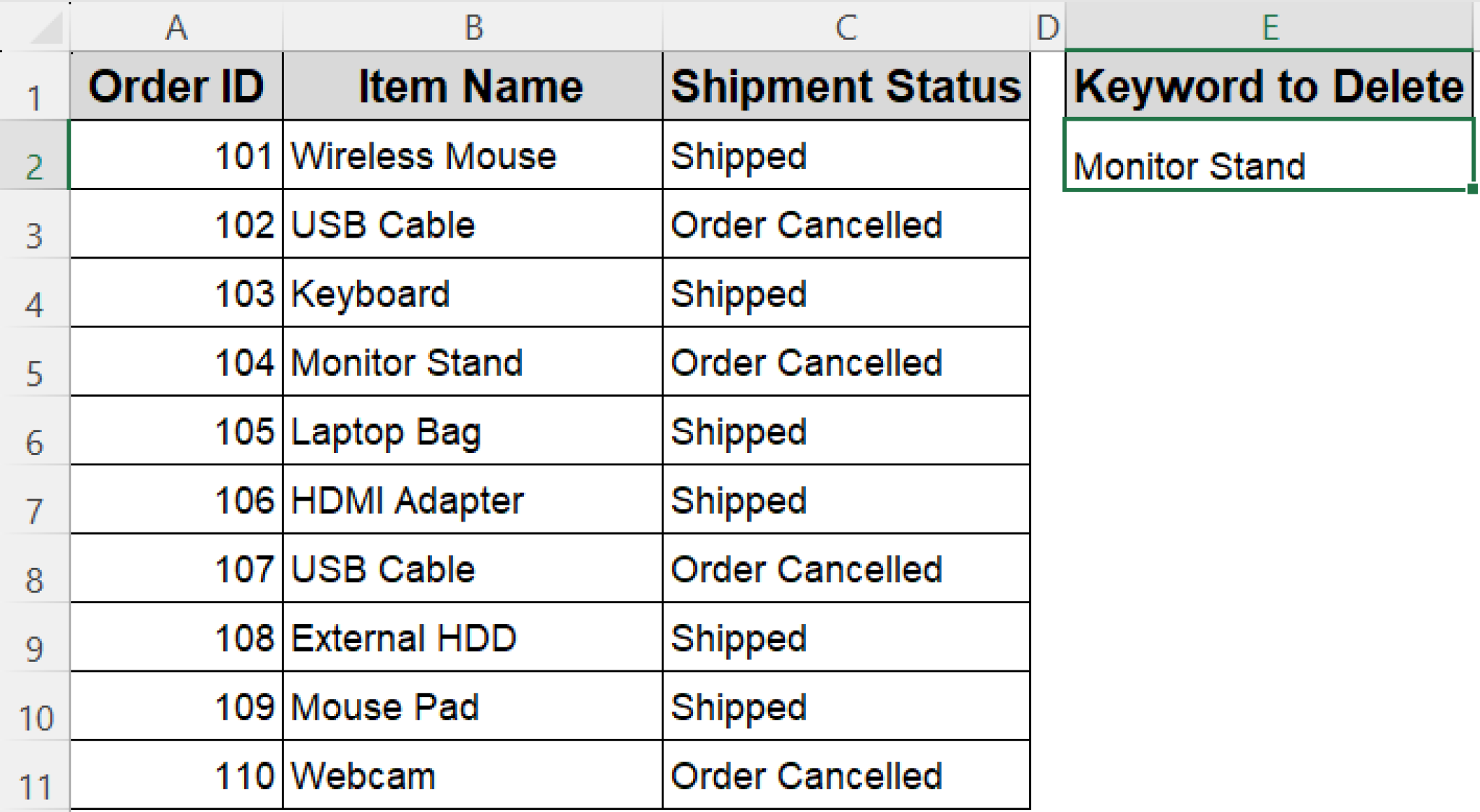Select column C header
Image resolution: width=1480 pixels, height=812 pixels.
click(x=846, y=27)
